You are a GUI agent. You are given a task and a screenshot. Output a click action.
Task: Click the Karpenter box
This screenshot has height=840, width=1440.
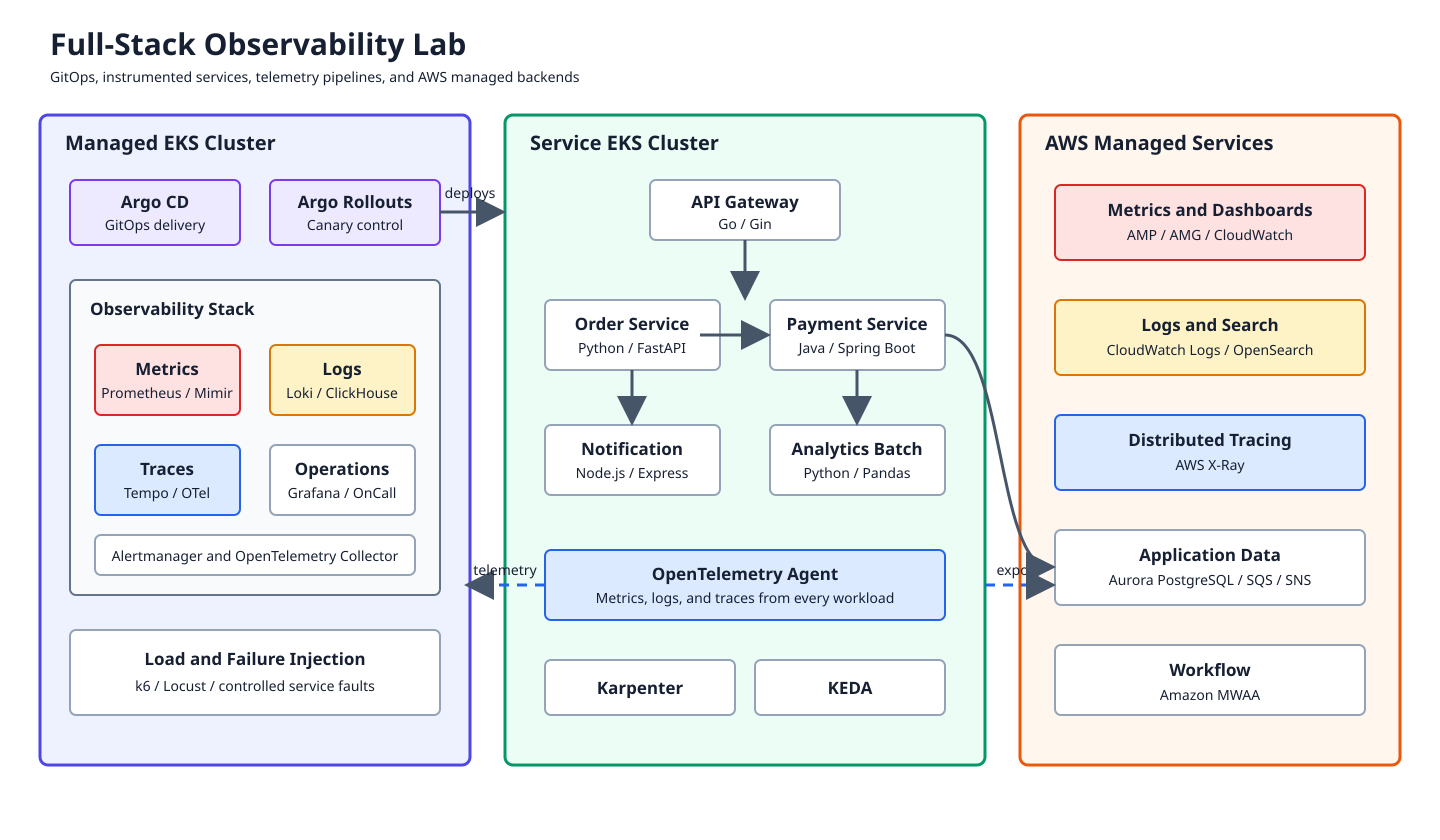pos(640,687)
